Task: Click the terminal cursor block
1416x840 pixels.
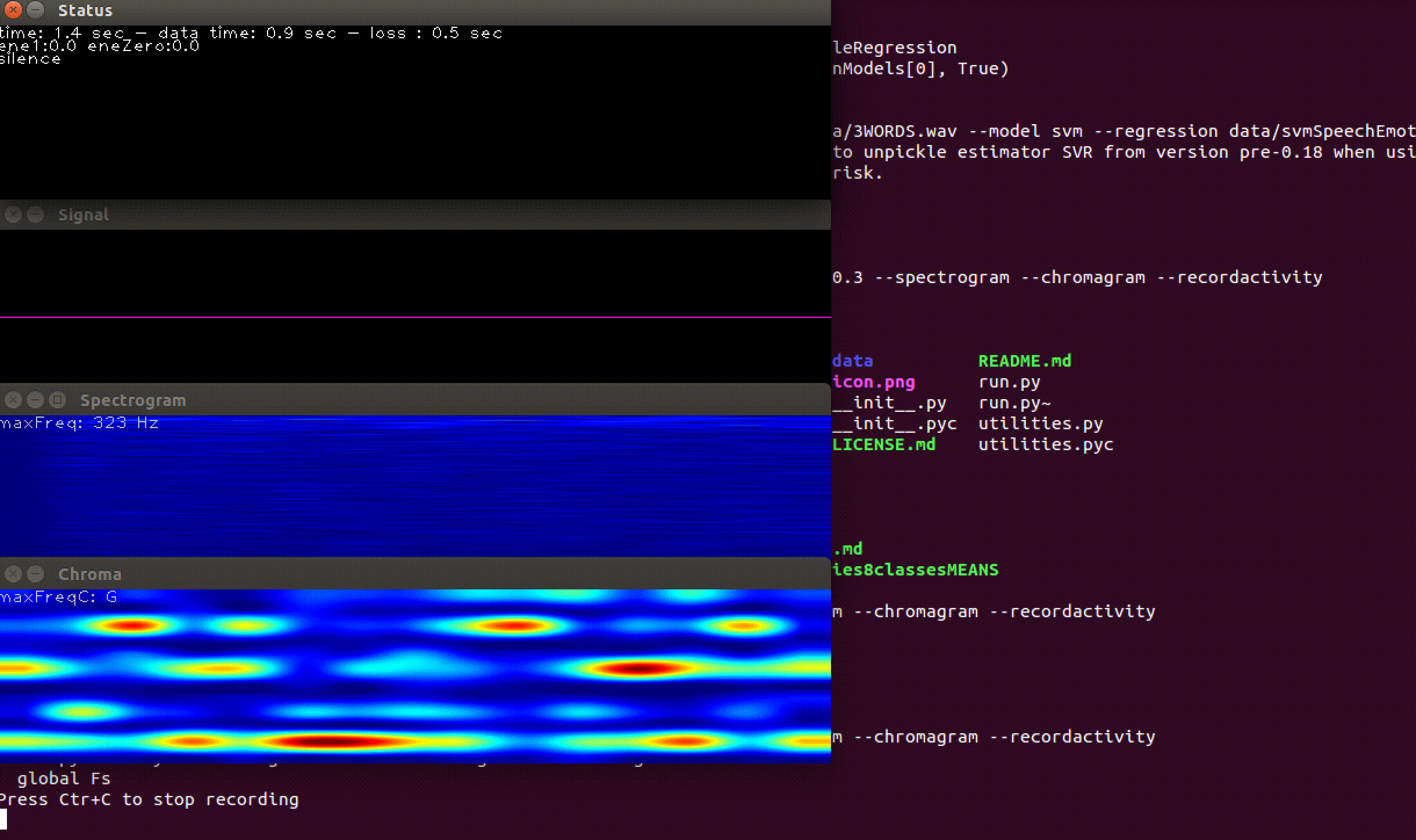Action: (x=3, y=819)
